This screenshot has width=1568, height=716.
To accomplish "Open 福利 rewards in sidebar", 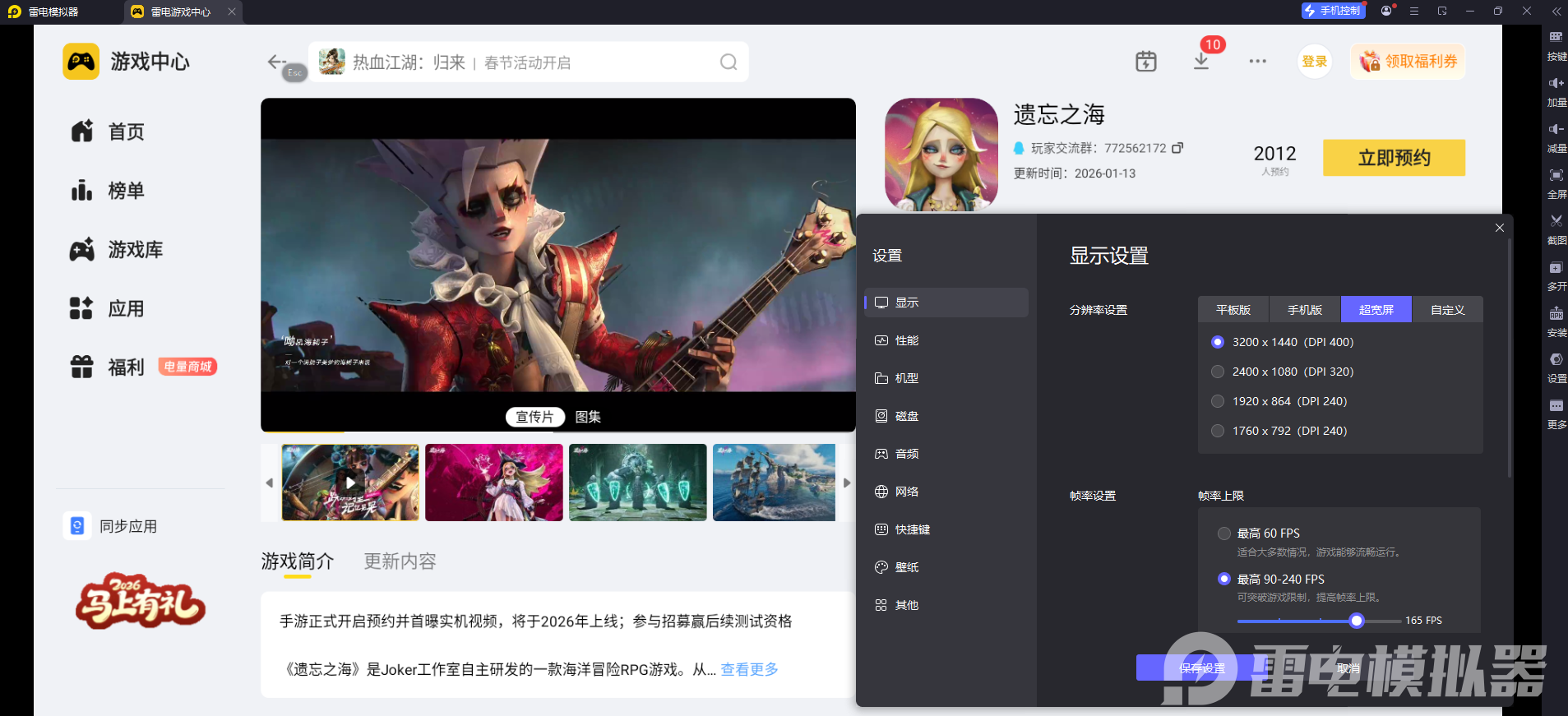I will pyautogui.click(x=108, y=367).
